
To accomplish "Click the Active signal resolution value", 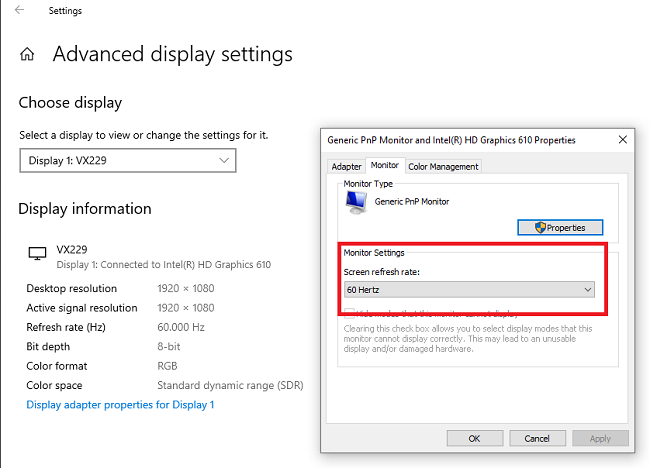I will tap(186, 308).
